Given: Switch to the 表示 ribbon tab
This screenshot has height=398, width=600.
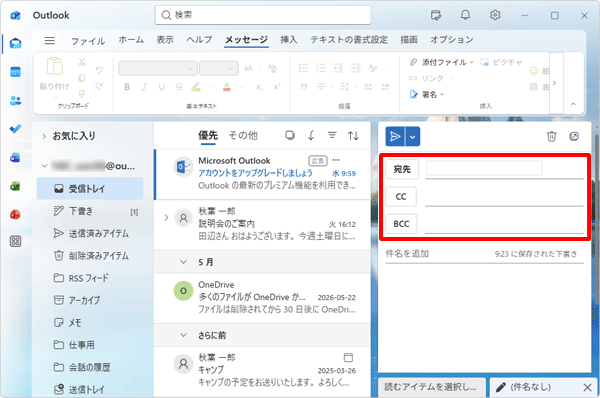Looking at the screenshot, I should tap(165, 40).
